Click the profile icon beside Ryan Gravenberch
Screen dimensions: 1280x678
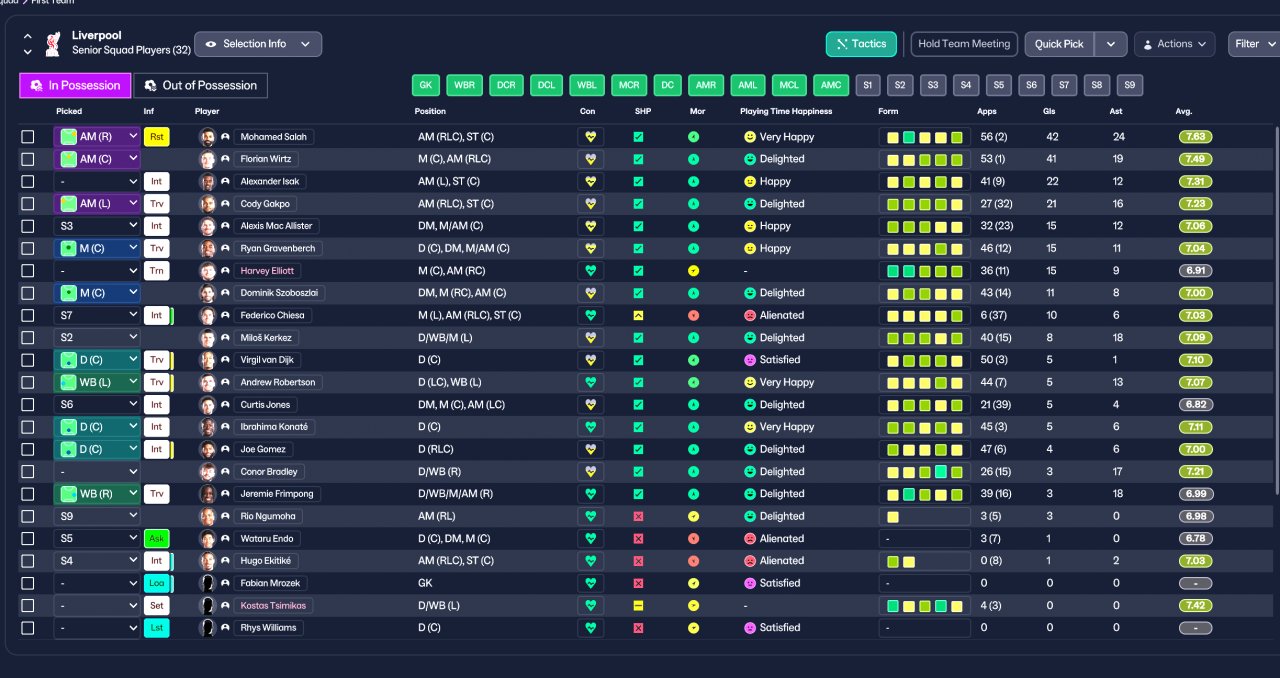point(225,248)
